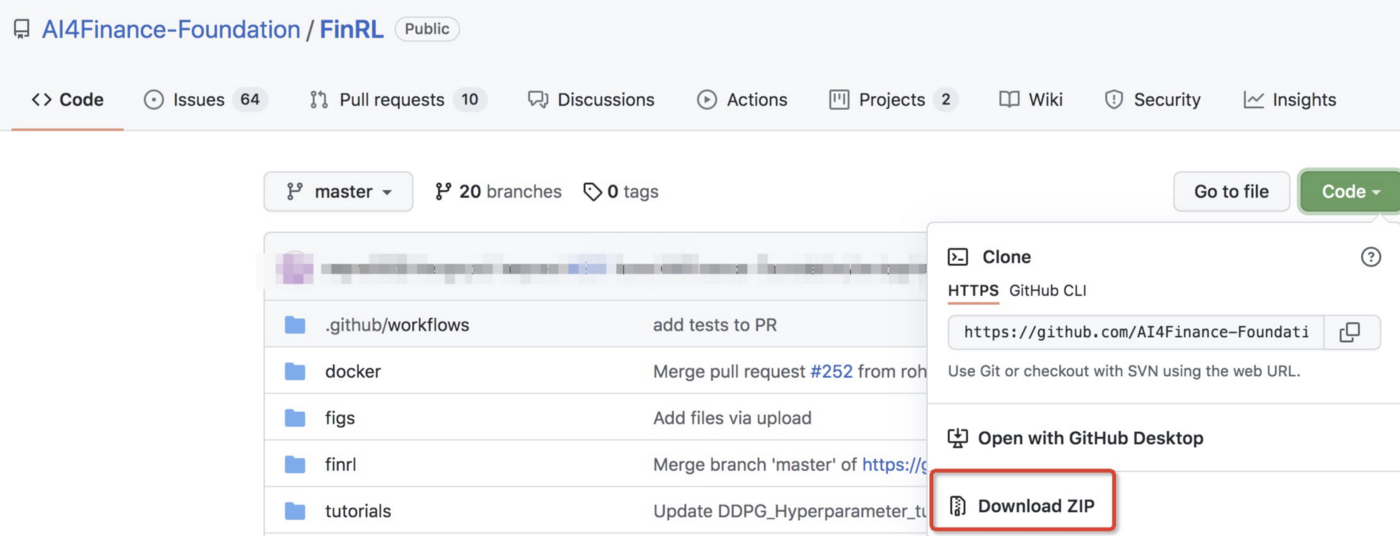Click the clone URL text field
The height and width of the screenshot is (536, 1400).
(x=1136, y=332)
